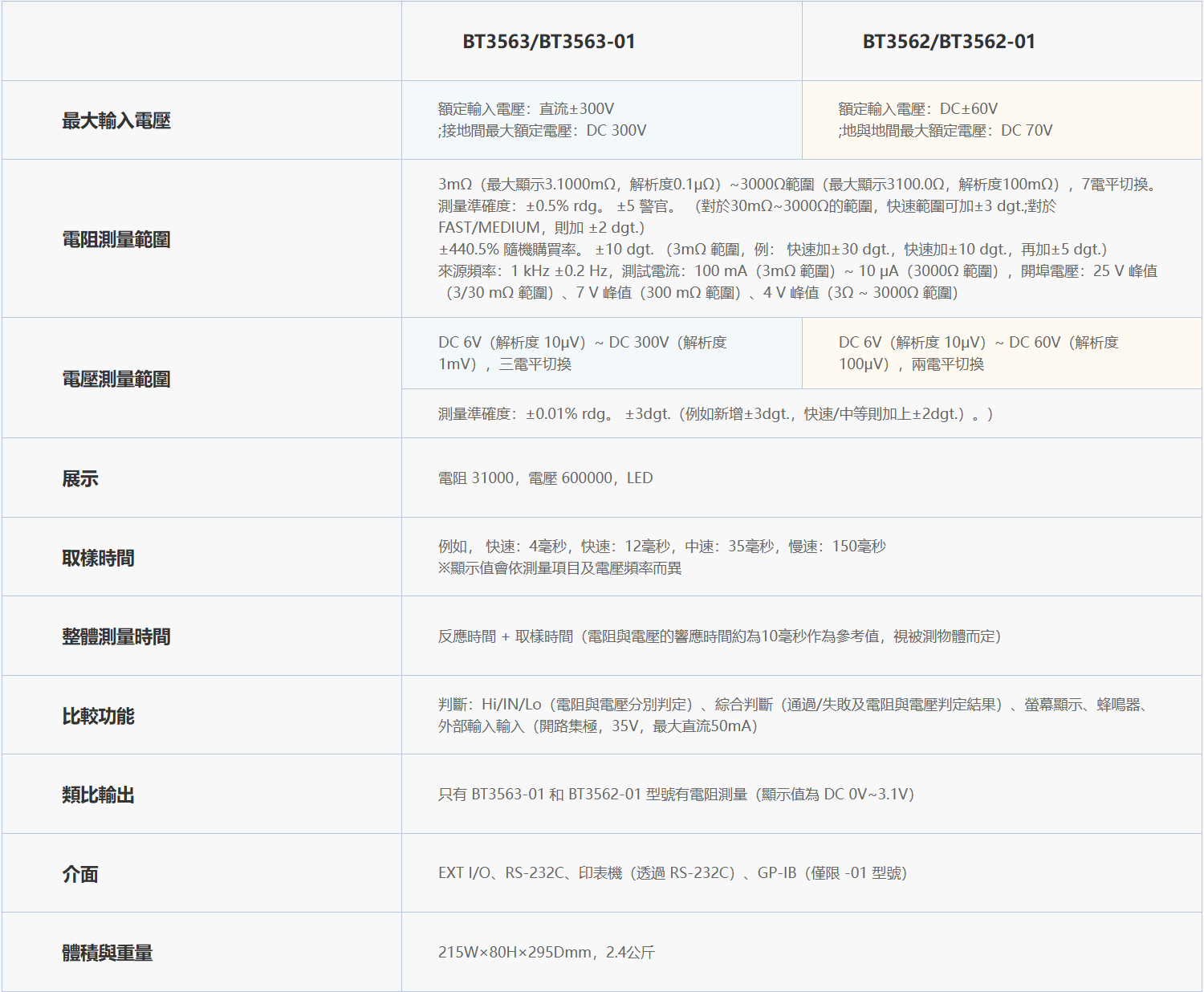Click the note ※顯示值會依測量項目及電壓頻率而異

[560, 567]
